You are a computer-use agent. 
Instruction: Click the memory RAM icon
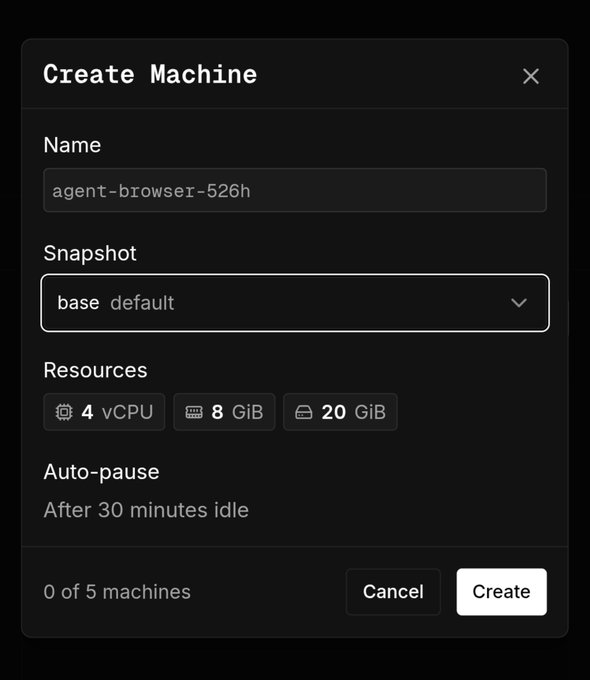[194, 412]
